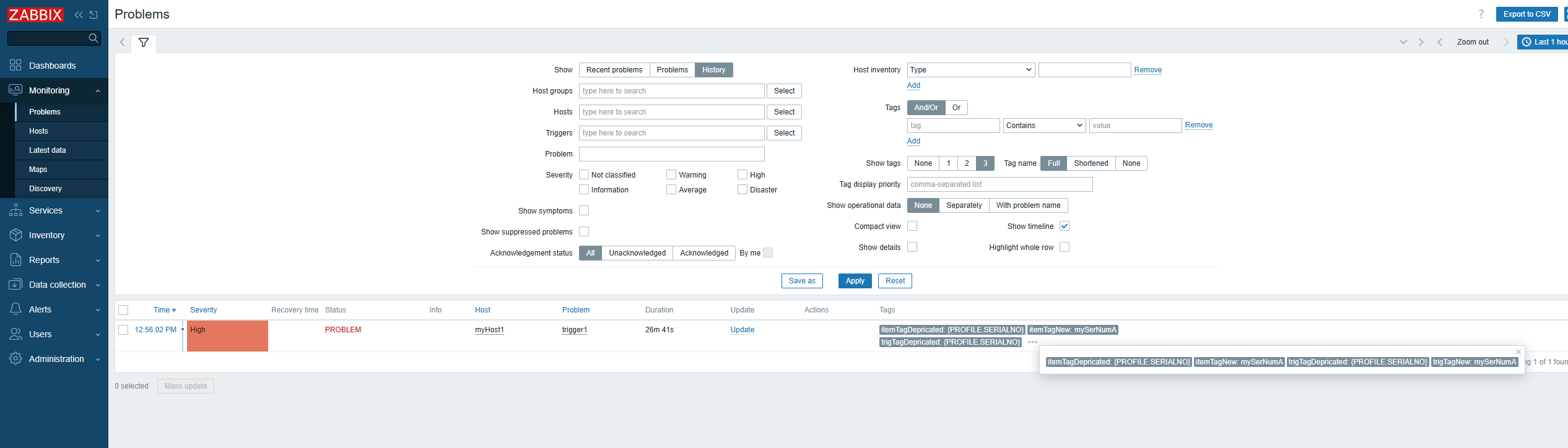This screenshot has width=1568, height=448.
Task: Click the filter funnel icon tab
Action: [144, 43]
